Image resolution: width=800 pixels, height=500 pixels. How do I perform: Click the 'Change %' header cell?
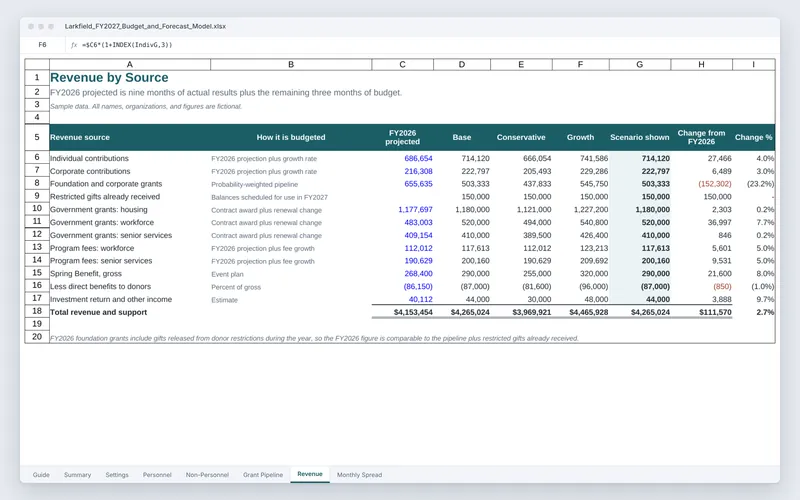(x=753, y=137)
